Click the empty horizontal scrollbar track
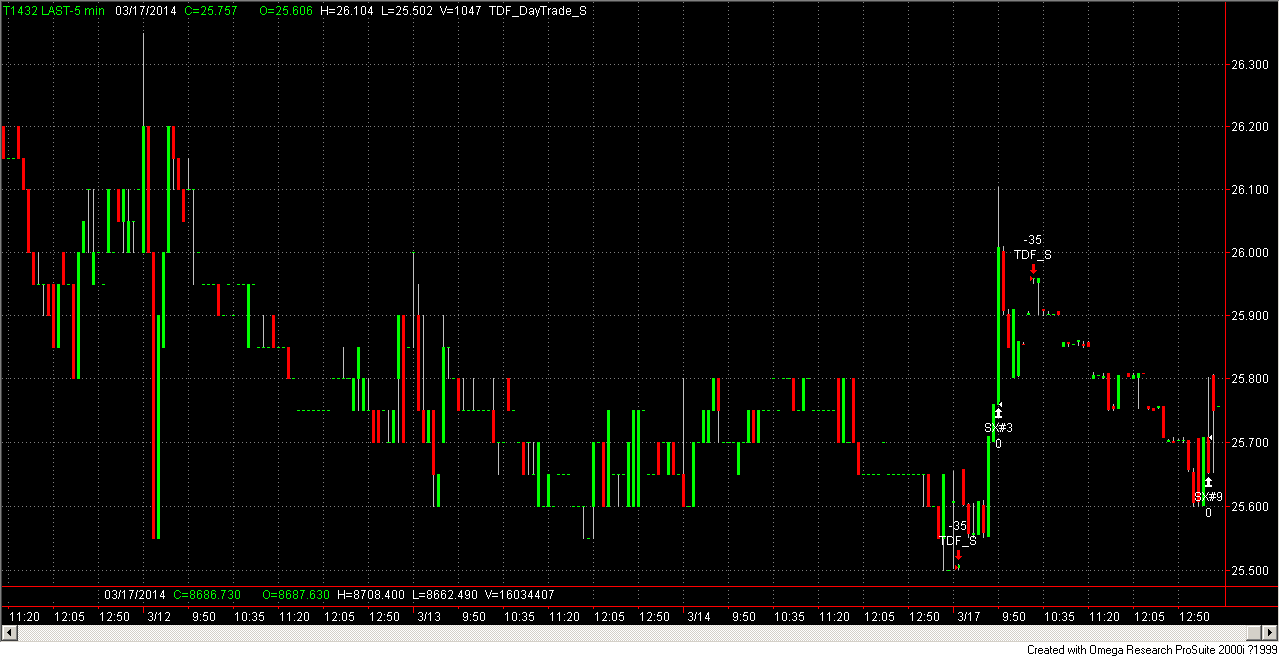1280x656 pixels. tap(631, 632)
